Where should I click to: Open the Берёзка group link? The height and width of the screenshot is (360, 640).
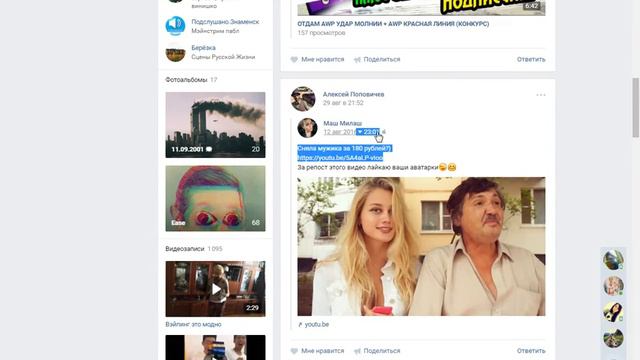click(x=203, y=48)
